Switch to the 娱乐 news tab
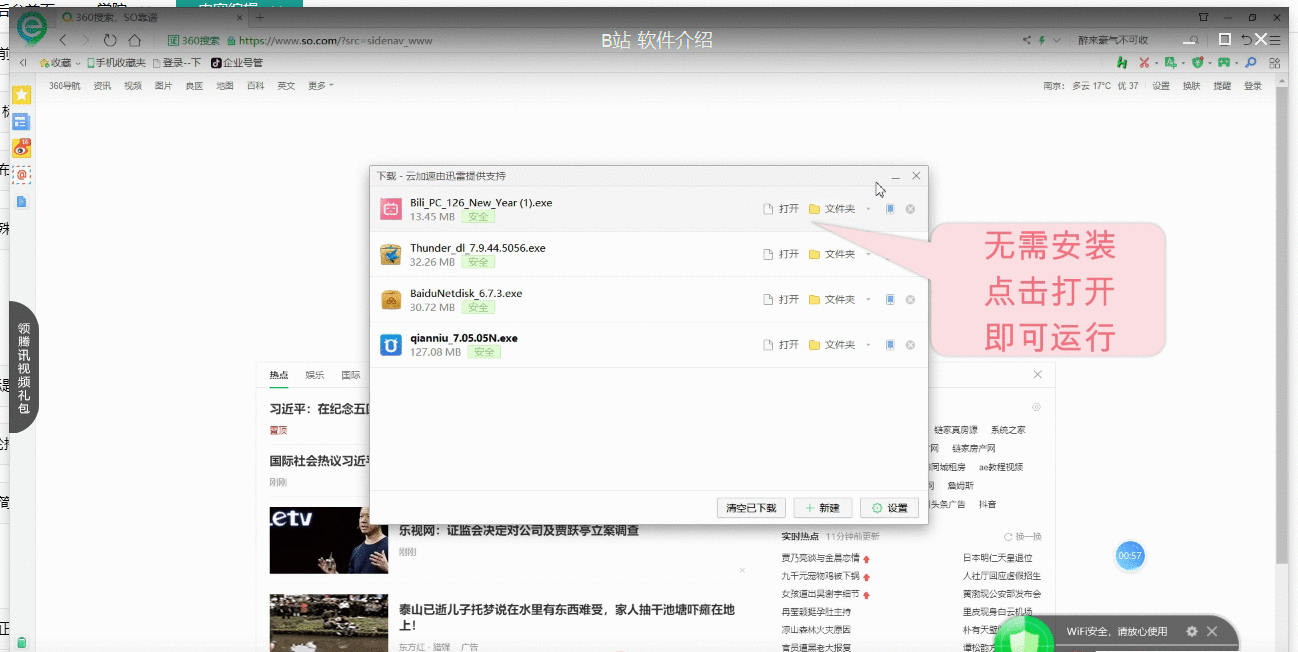The width and height of the screenshot is (1298, 652). coord(315,375)
